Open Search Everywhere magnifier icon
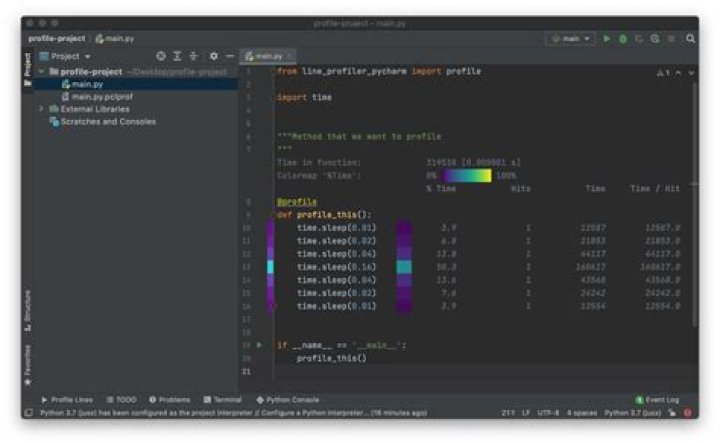The height and width of the screenshot is (445, 720). point(690,39)
